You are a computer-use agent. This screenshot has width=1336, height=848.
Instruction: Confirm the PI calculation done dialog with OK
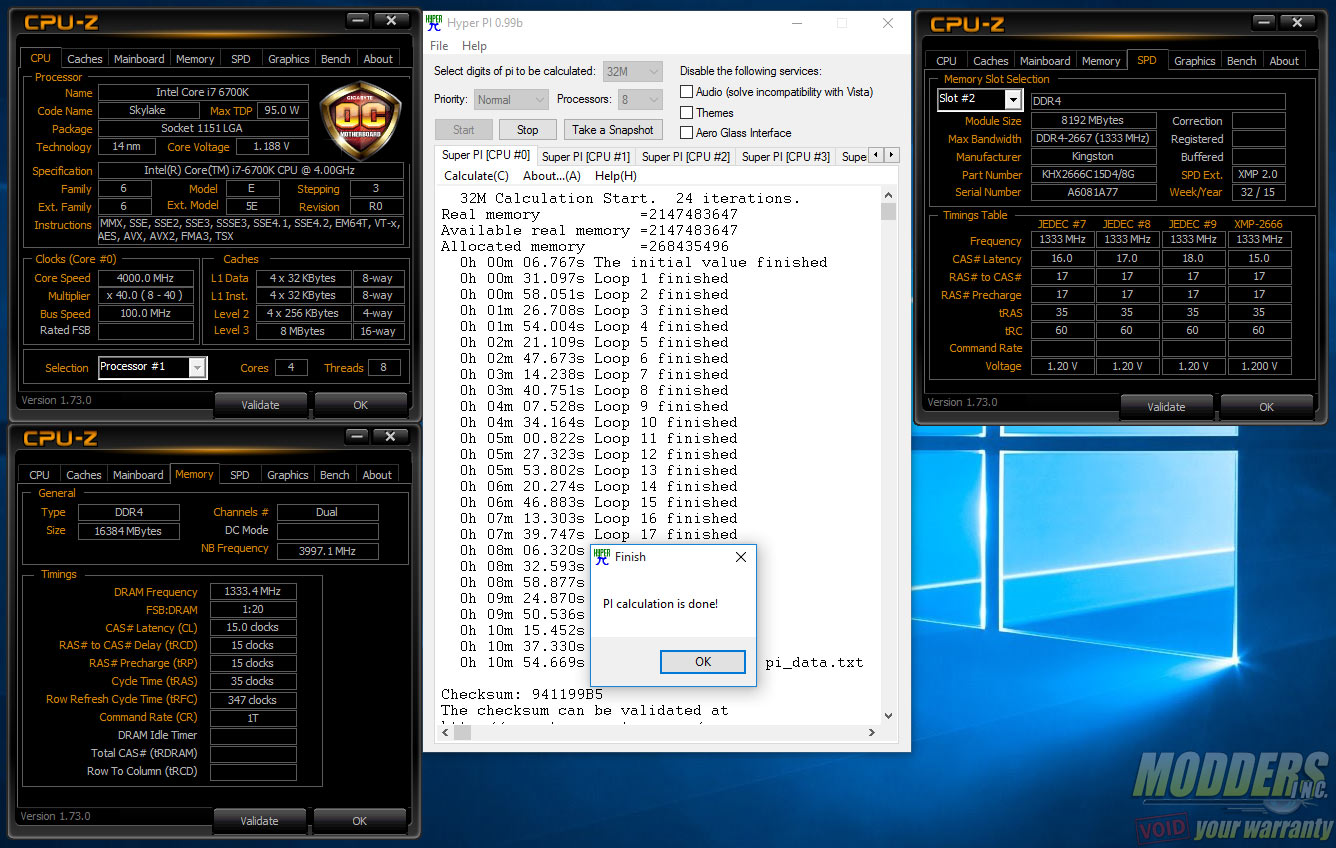click(x=703, y=662)
